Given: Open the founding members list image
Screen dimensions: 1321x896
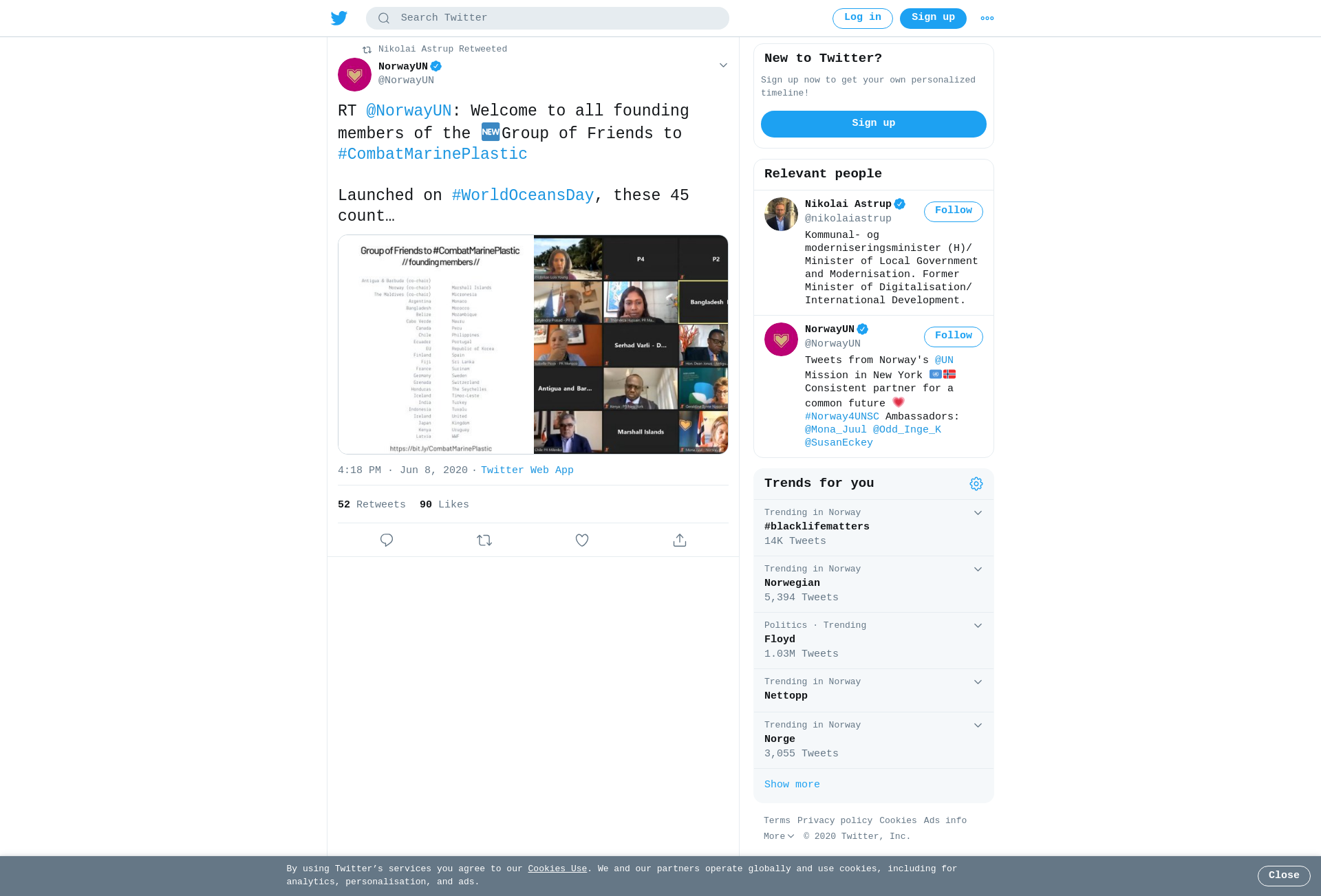Looking at the screenshot, I should pyautogui.click(x=436, y=345).
